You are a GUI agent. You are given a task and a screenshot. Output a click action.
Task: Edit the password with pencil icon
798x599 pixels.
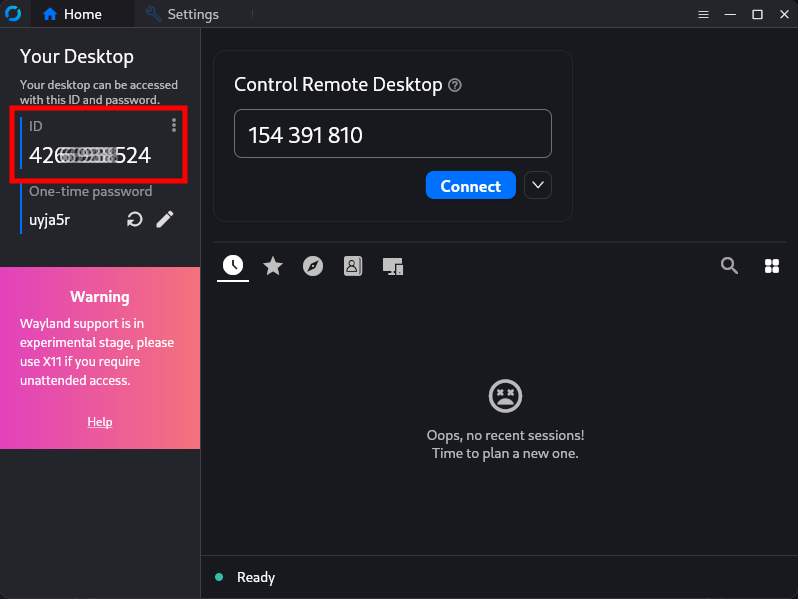(165, 219)
